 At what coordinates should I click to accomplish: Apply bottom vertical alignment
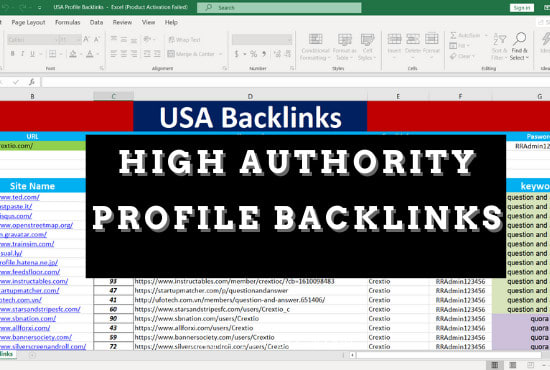pos(134,39)
